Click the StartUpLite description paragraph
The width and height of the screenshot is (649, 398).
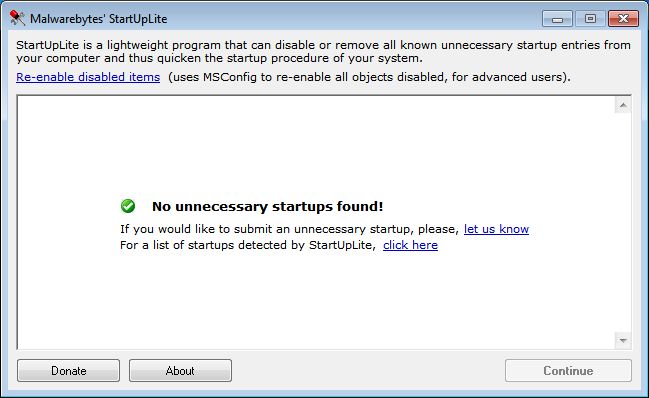point(323,51)
